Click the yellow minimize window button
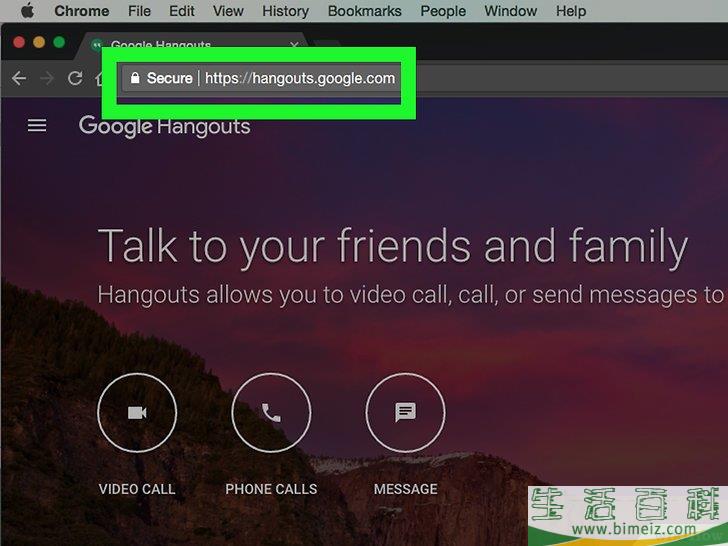 point(39,42)
